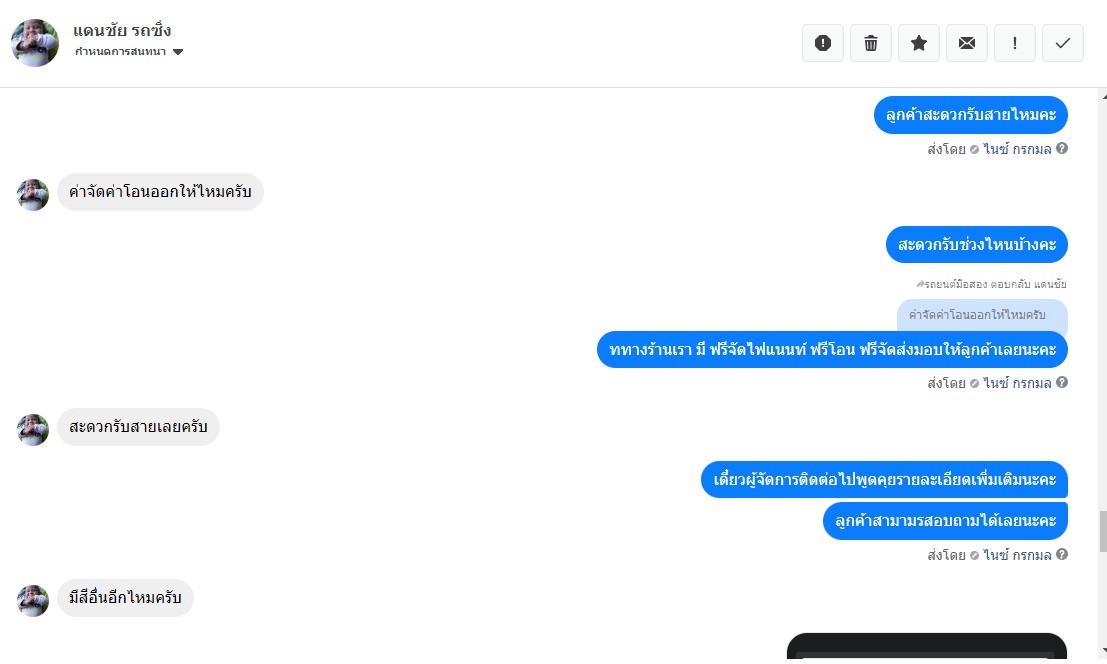Mark conversation as done with checkmark
This screenshot has height=664, width=1107.
[x=1063, y=43]
